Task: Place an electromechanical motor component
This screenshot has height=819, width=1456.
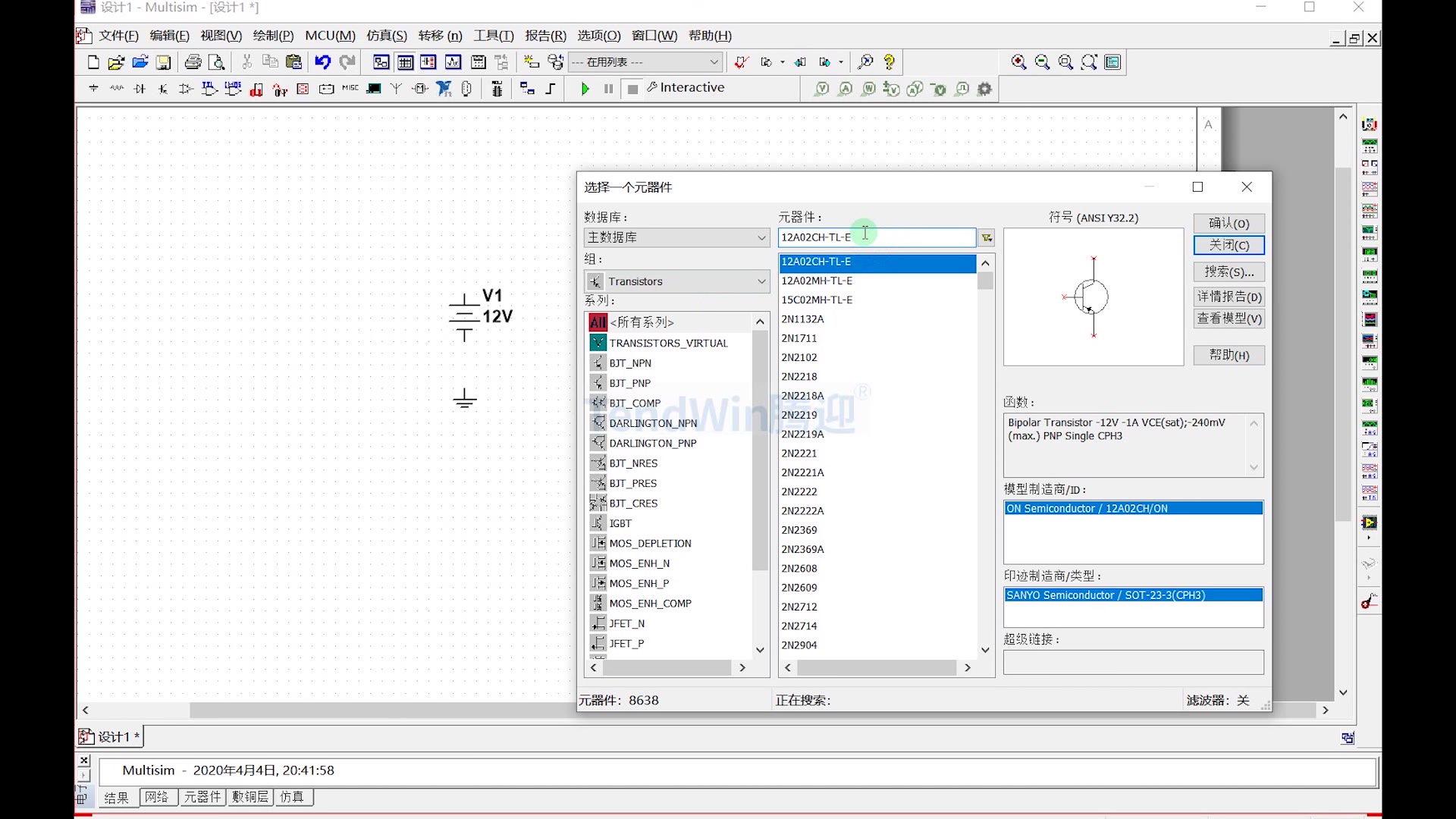Action: 420,89
